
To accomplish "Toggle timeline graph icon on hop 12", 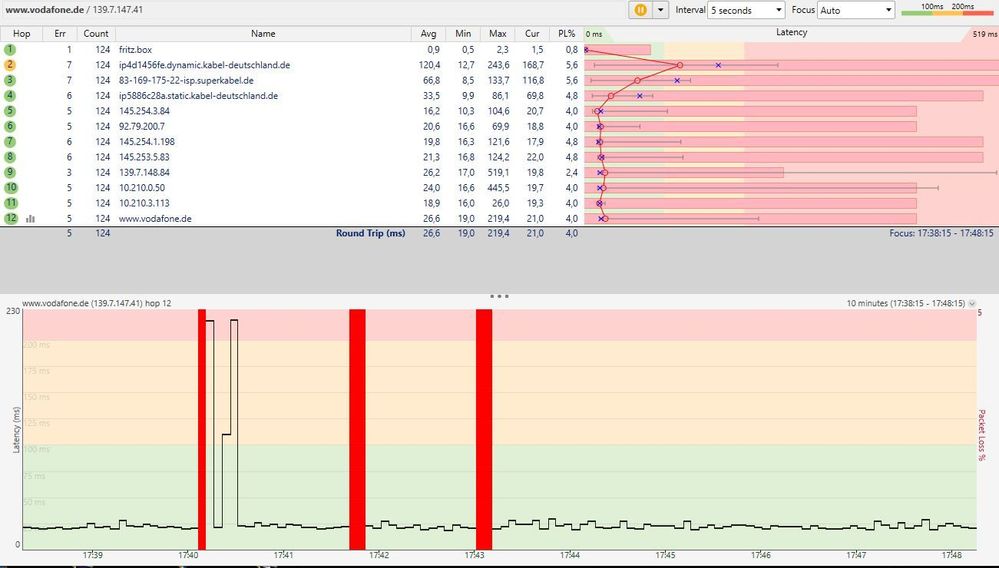I will (x=31, y=218).
